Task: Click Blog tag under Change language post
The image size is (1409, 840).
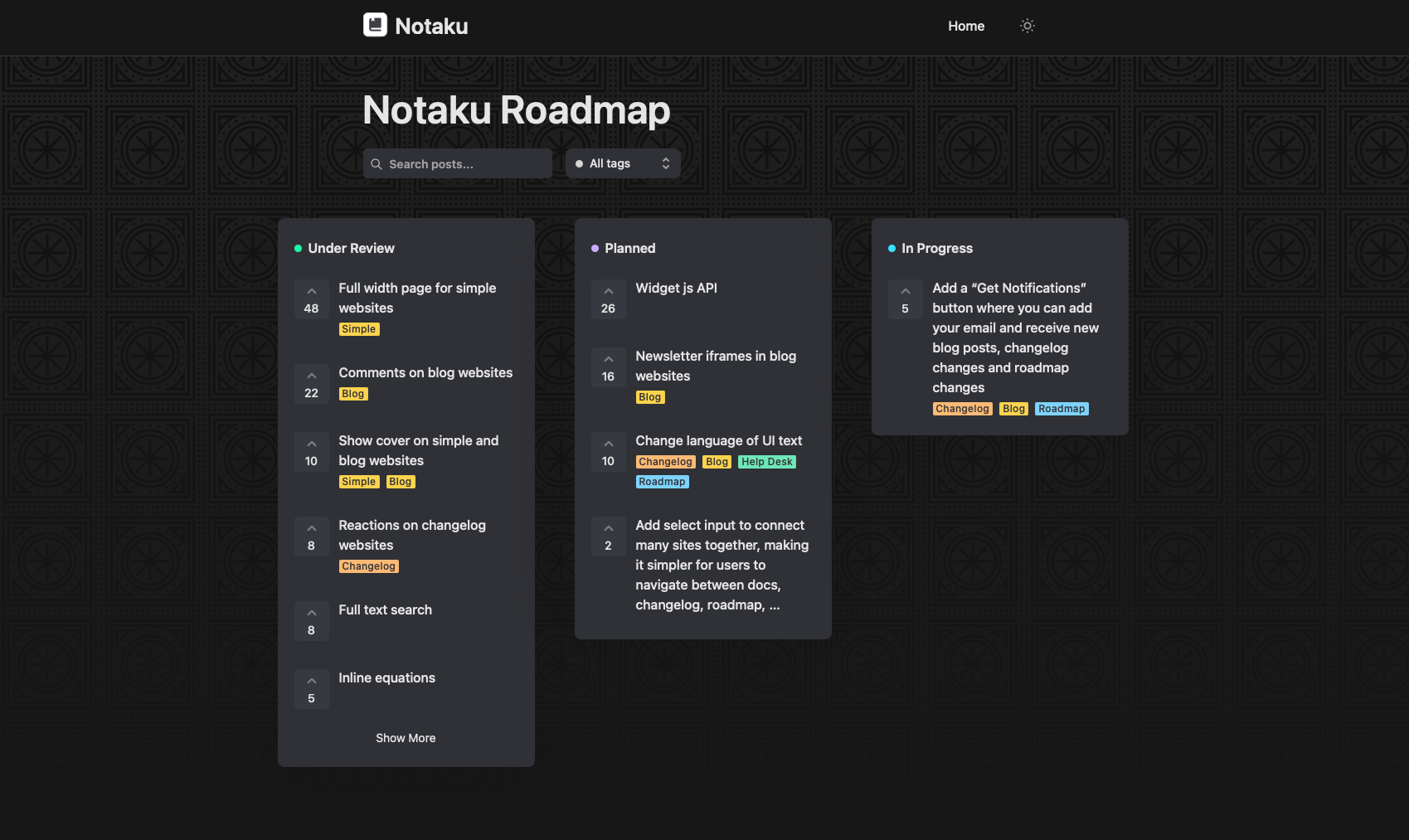Action: tap(717, 462)
